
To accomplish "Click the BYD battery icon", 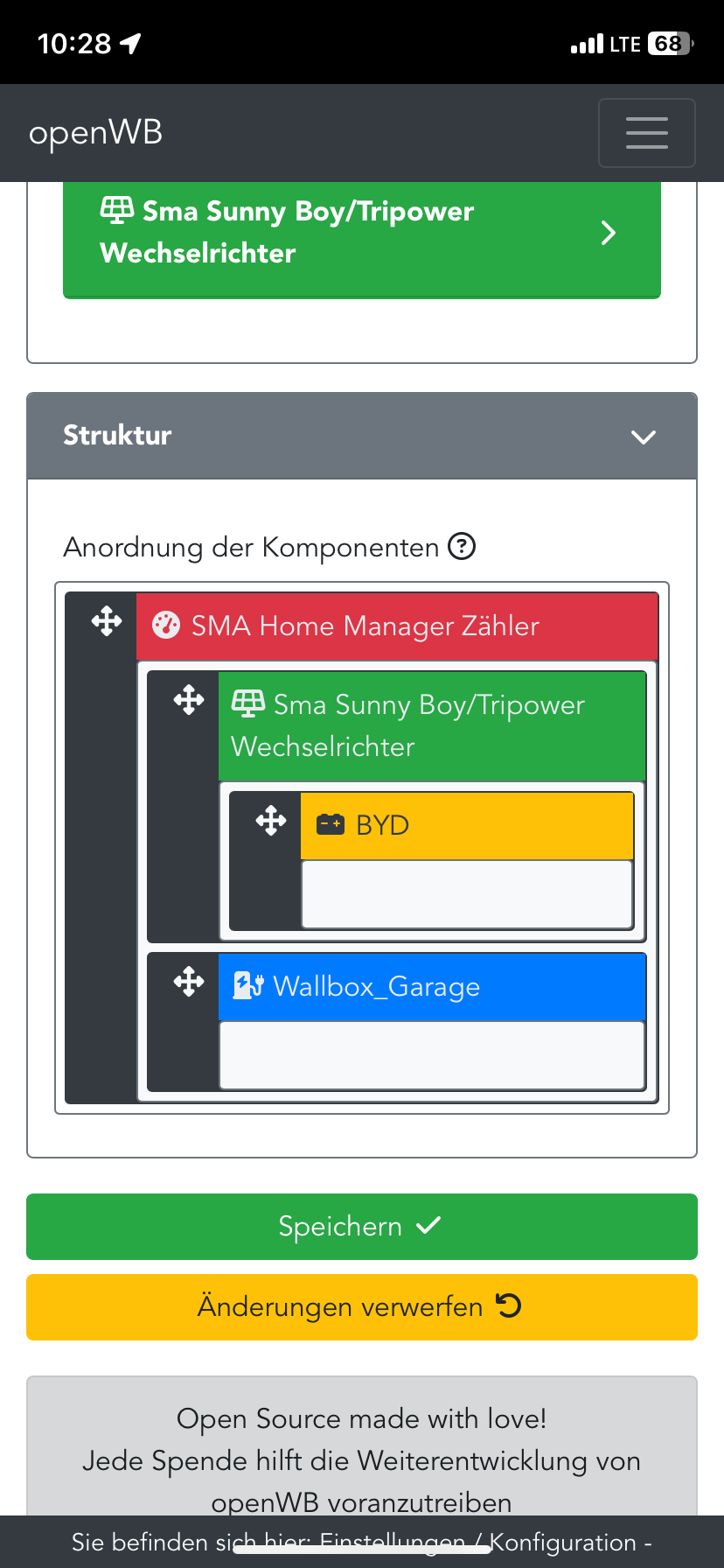I will tap(330, 824).
